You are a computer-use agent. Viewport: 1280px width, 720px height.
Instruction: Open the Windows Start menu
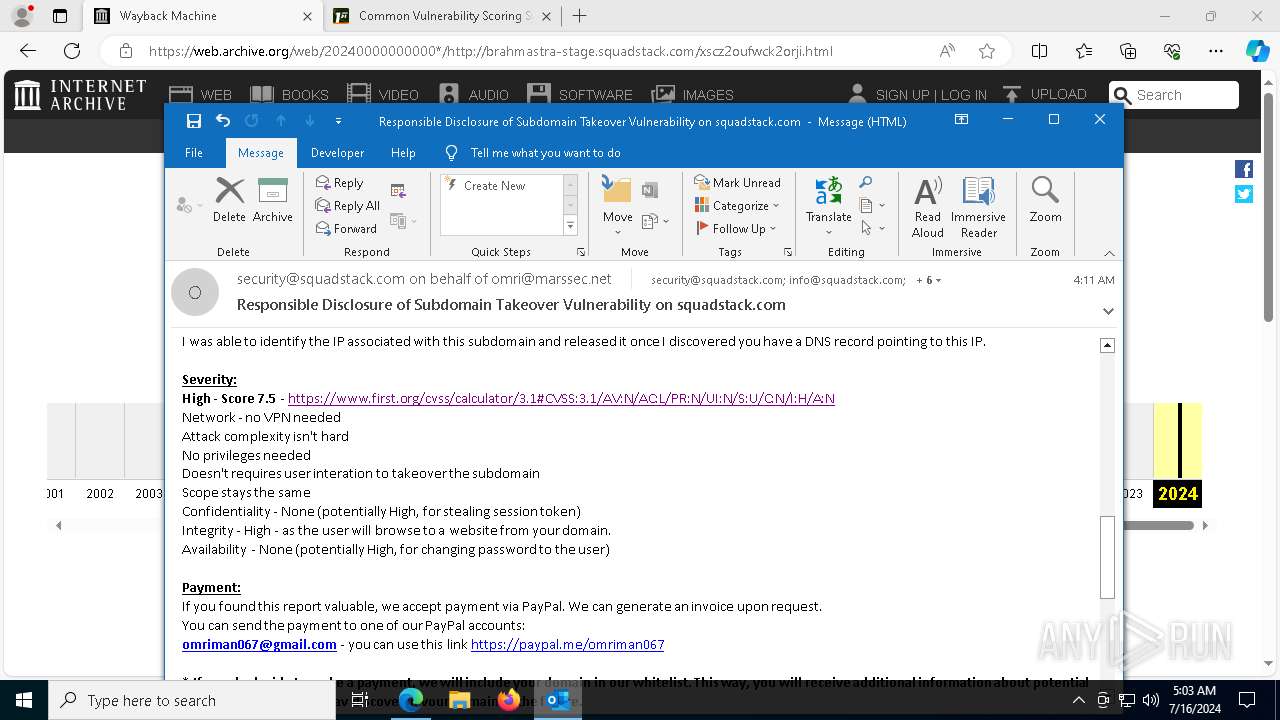point(24,700)
